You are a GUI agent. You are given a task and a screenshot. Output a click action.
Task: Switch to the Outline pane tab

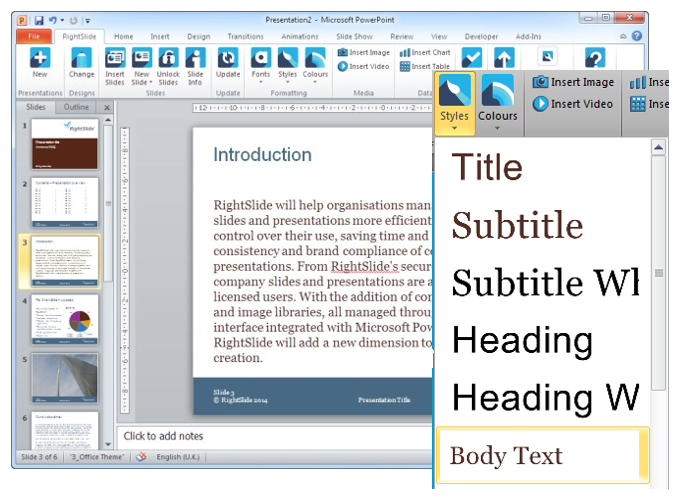[x=76, y=107]
